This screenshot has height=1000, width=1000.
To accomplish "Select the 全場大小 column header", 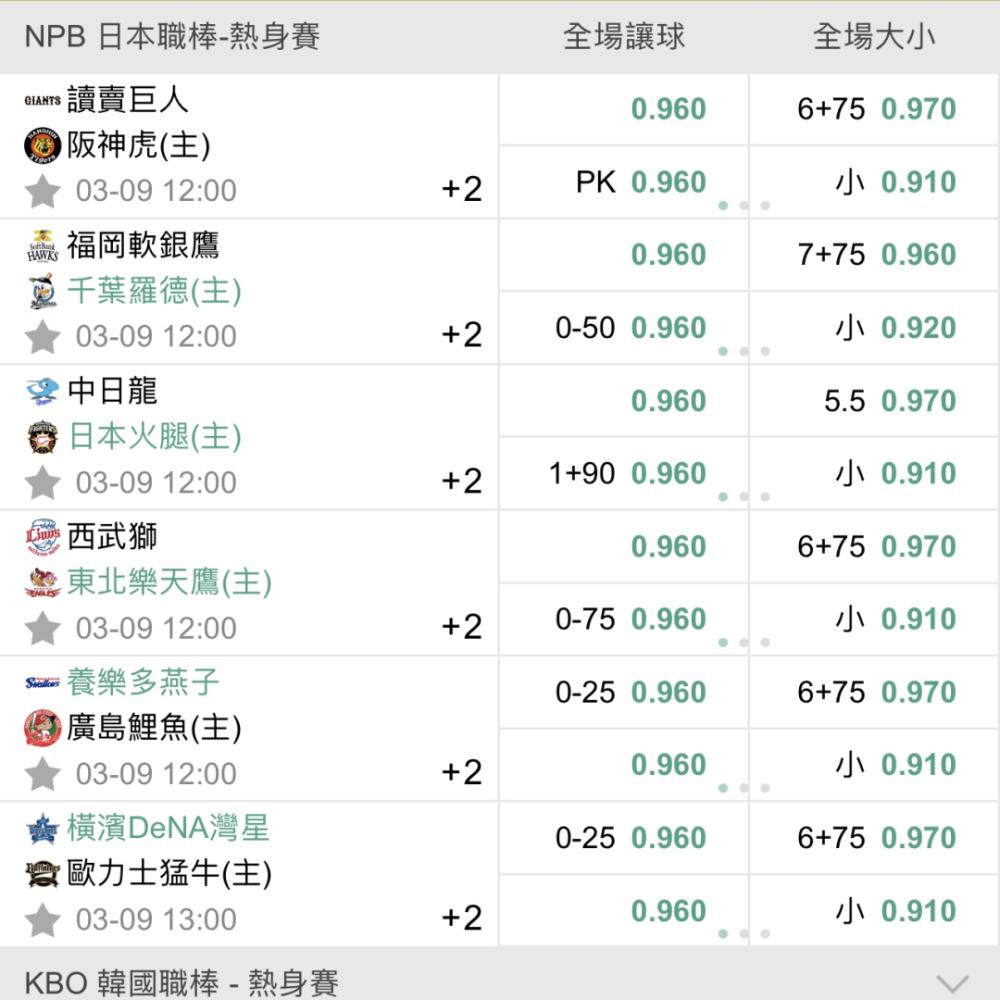I will pos(873,37).
